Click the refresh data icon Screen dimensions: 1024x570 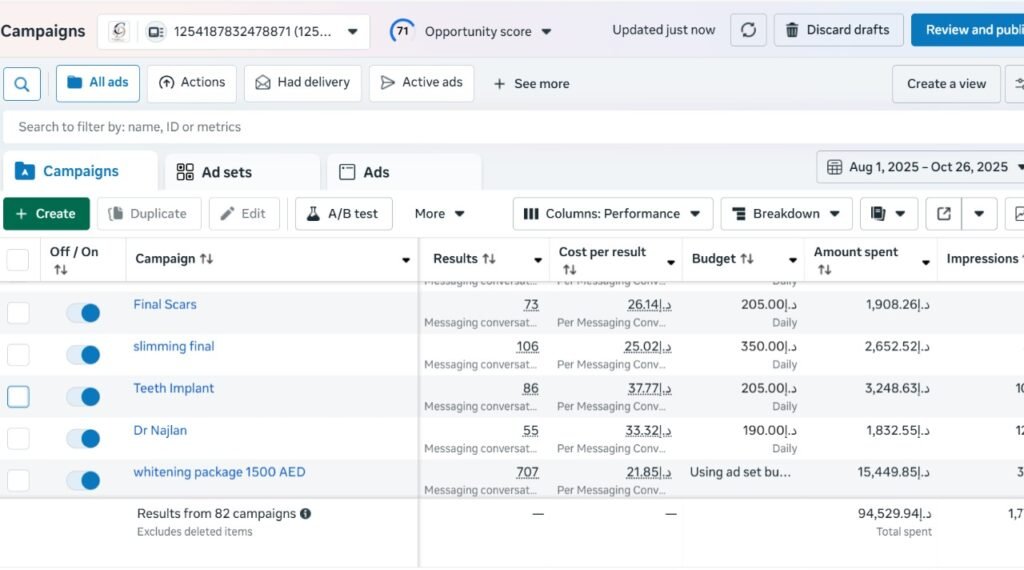[x=748, y=30]
